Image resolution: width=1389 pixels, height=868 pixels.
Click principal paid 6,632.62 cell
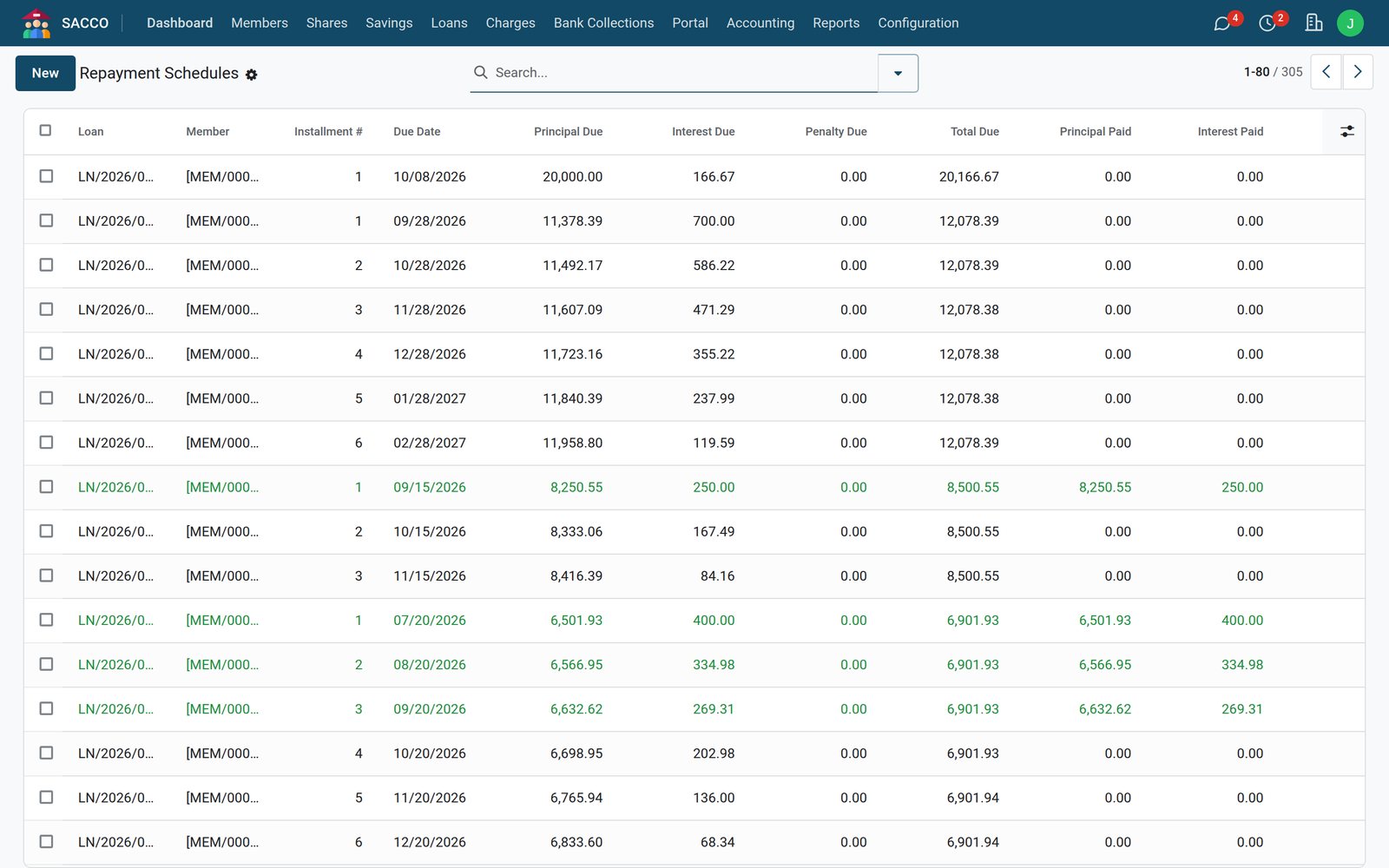tap(1105, 709)
